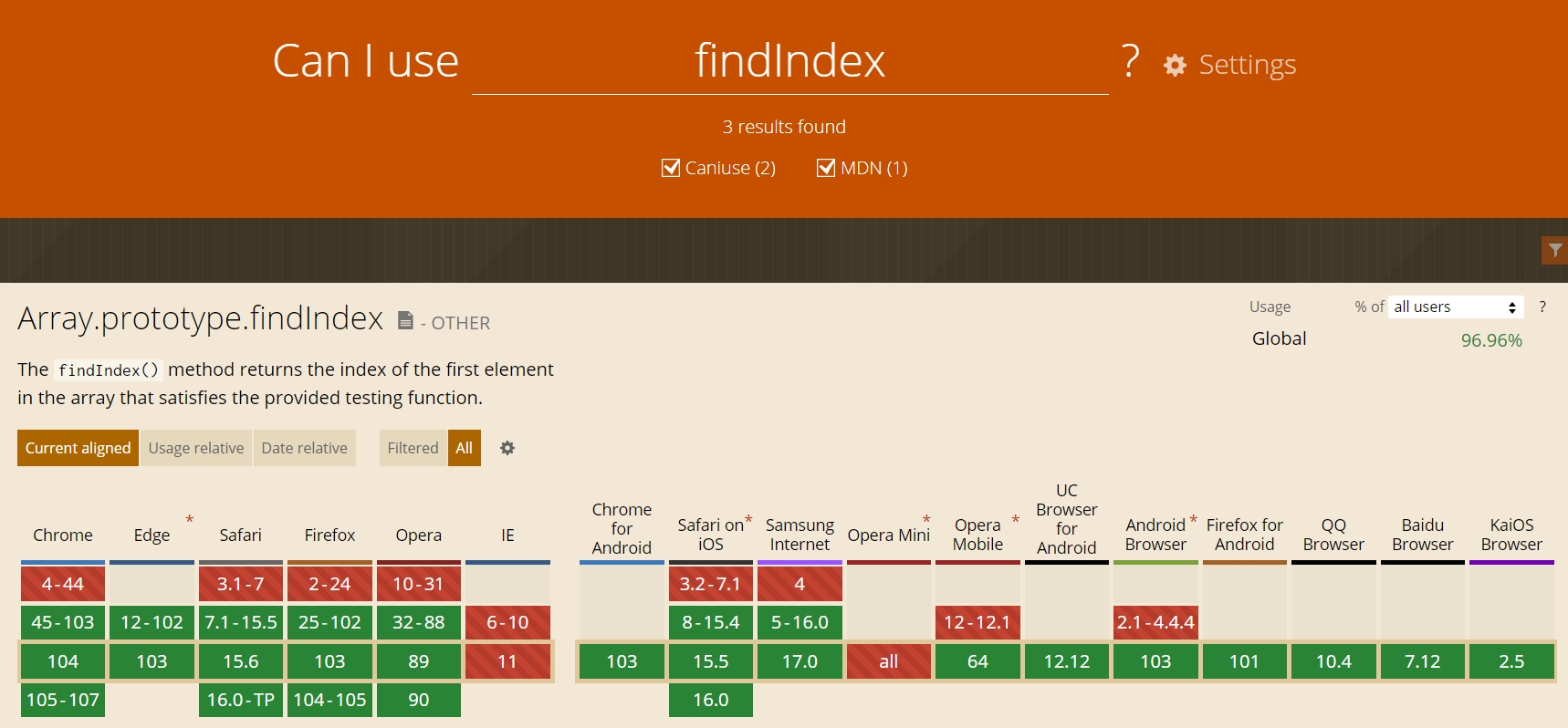The image size is (1568, 728).
Task: Select Chrome 104 current version cell
Action: tap(63, 661)
